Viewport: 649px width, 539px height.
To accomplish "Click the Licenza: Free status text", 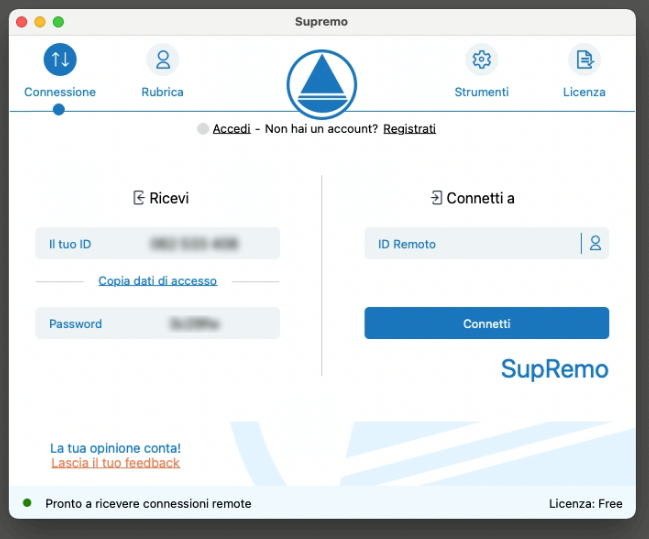I will [x=586, y=503].
